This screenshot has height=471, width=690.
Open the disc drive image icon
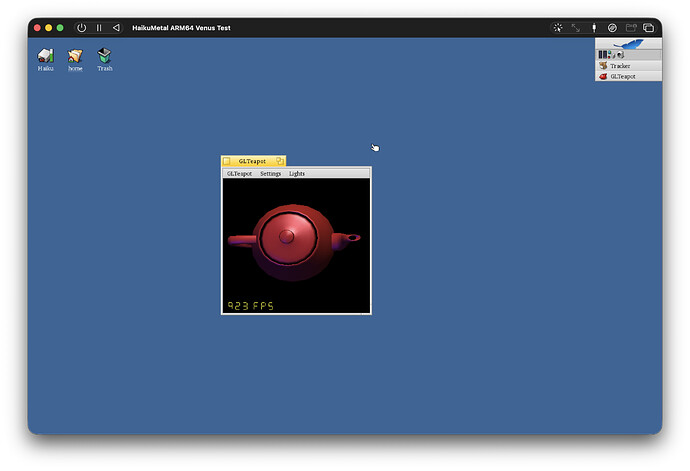pyautogui.click(x=612, y=28)
